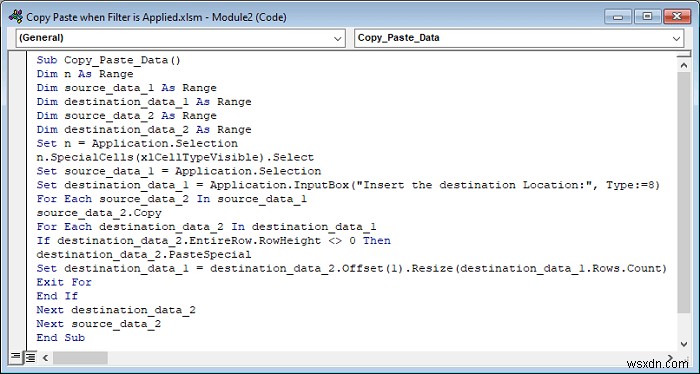This screenshot has width=700, height=374.
Task: Click the 'Next destination_data_2' line
Action: click(116, 309)
